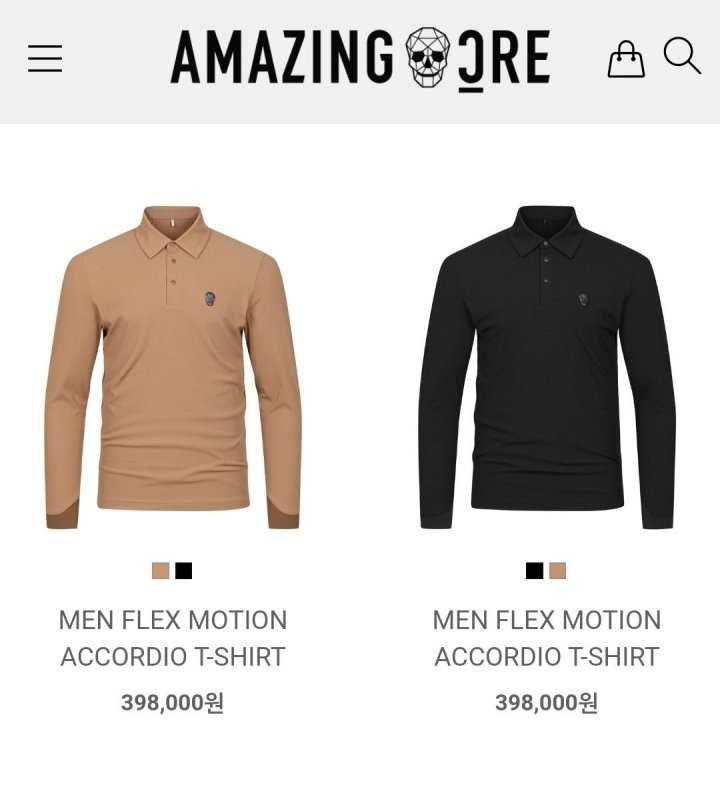The width and height of the screenshot is (720, 795).
Task: Open the hamburger navigation menu
Action: 45,58
